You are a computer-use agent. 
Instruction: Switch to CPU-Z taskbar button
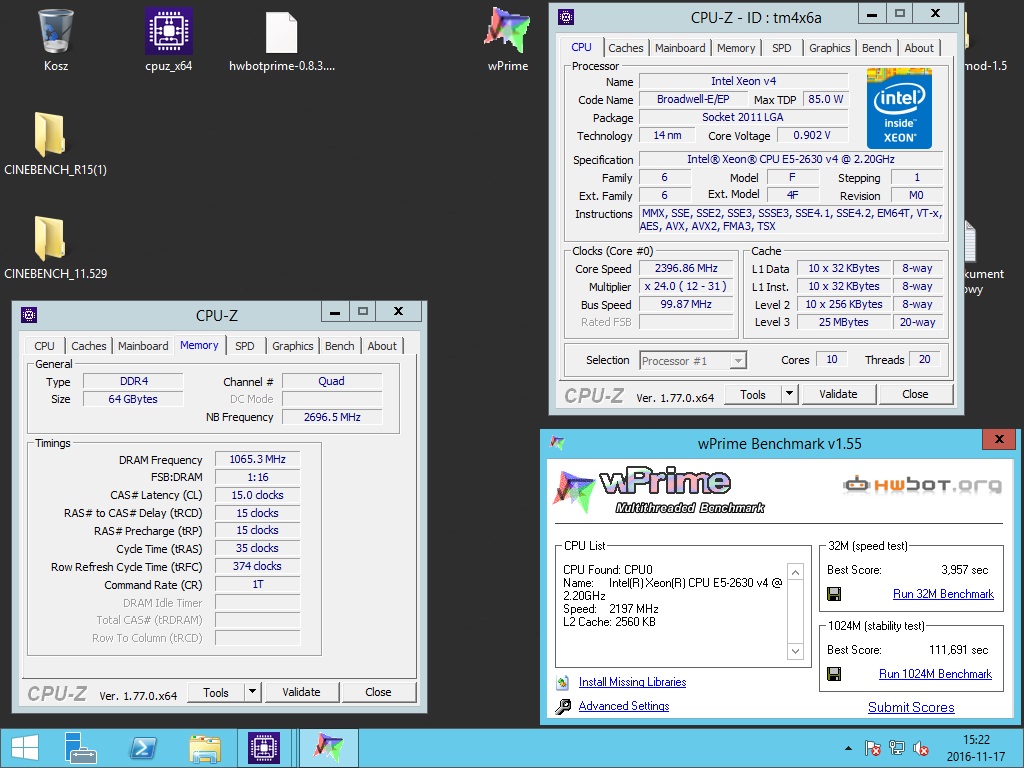pyautogui.click(x=264, y=748)
